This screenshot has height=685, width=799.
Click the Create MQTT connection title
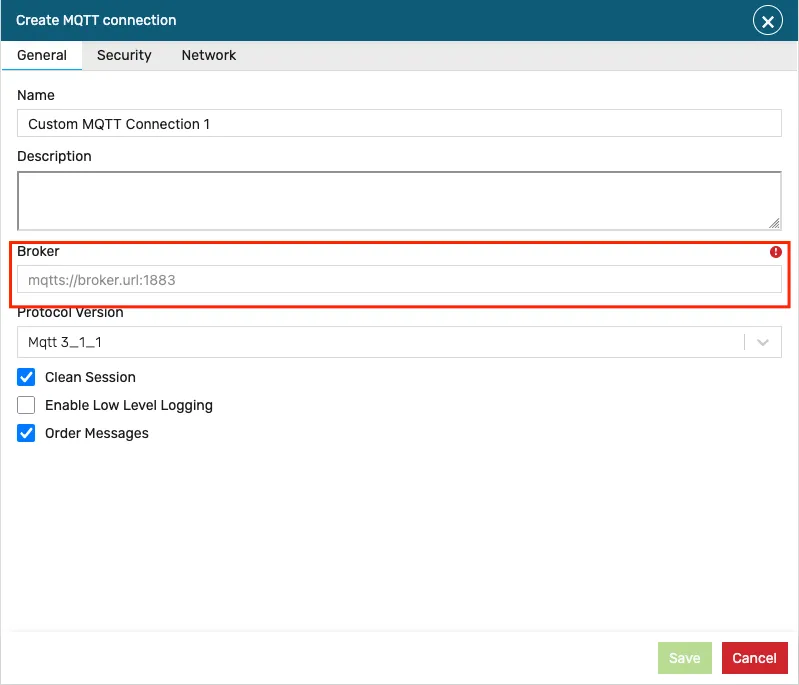click(96, 20)
